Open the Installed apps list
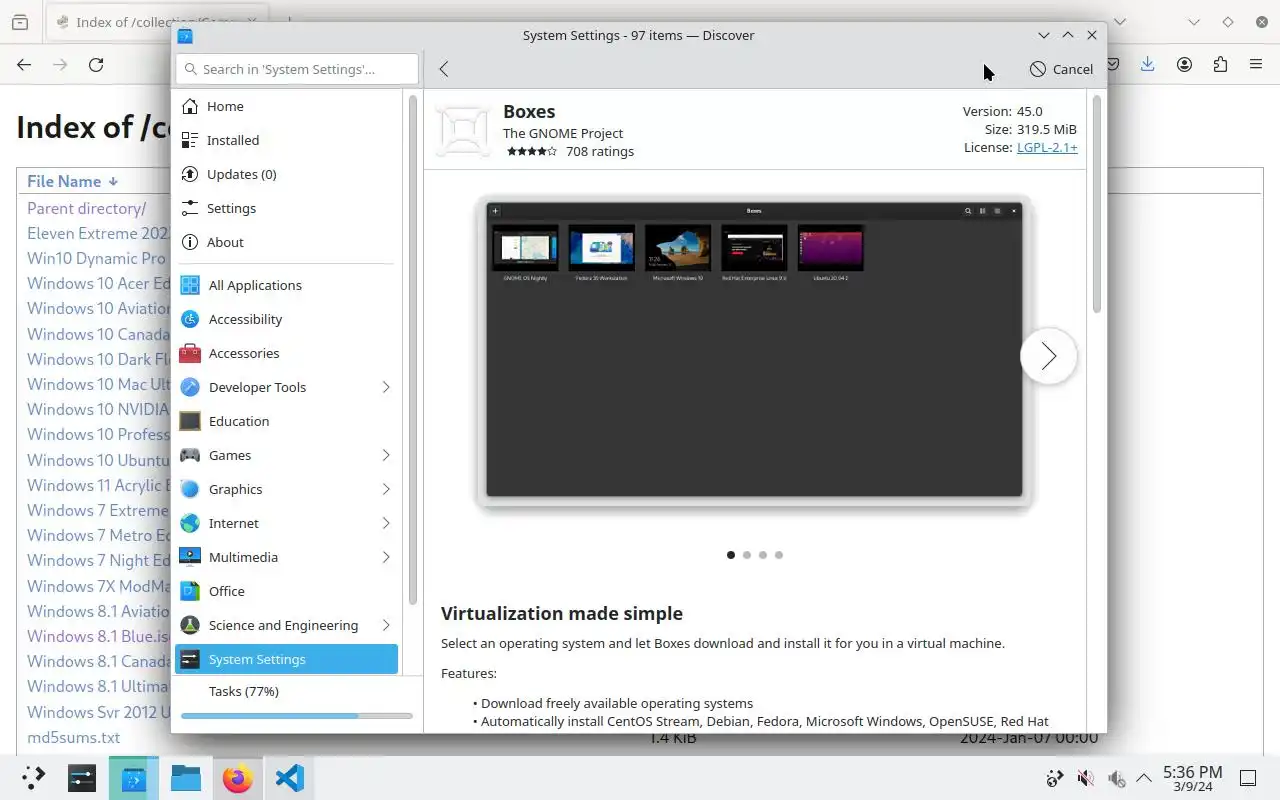Image resolution: width=1280 pixels, height=800 pixels. pos(287,140)
